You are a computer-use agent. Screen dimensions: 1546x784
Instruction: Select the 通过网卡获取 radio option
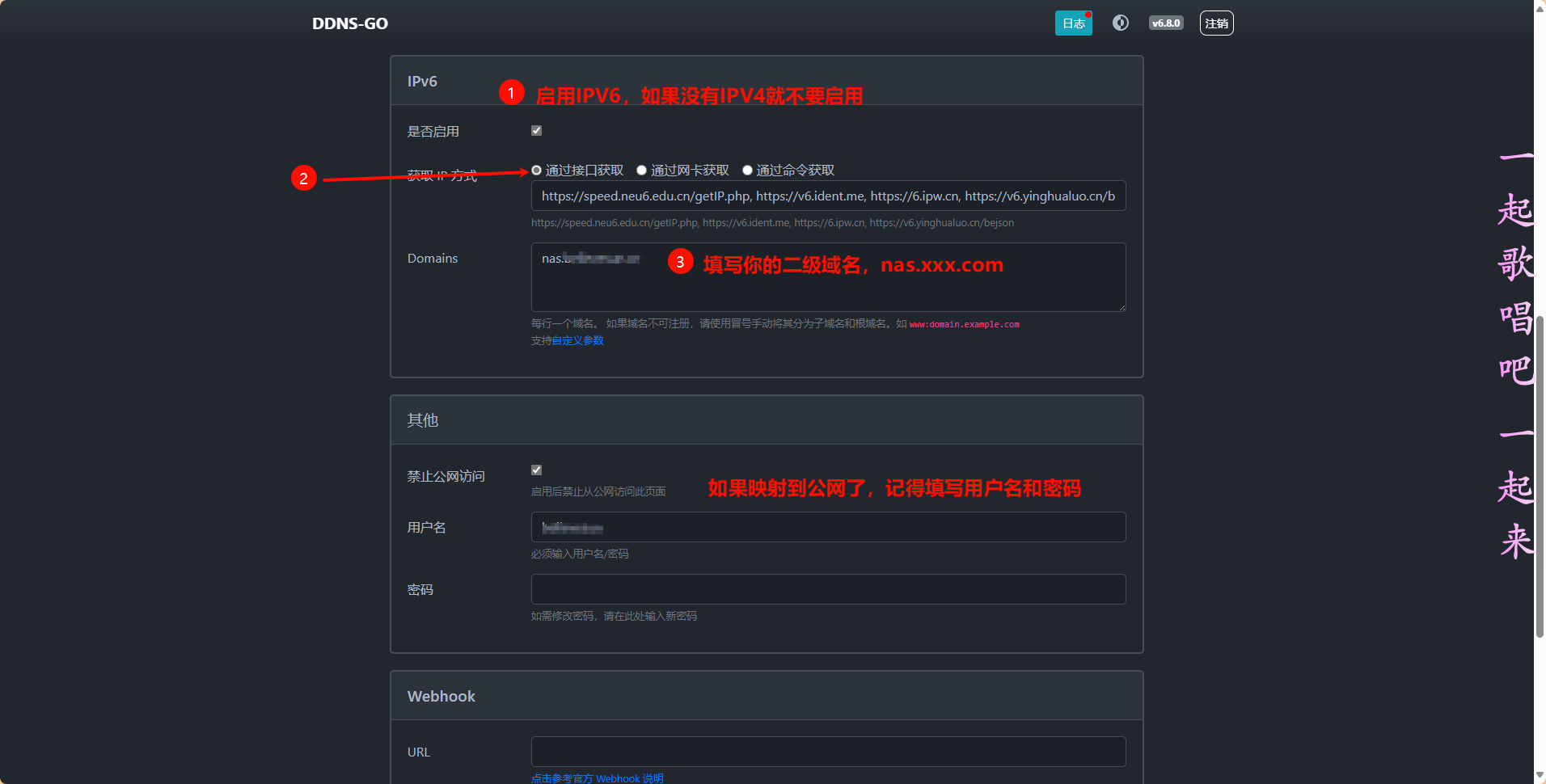641,170
